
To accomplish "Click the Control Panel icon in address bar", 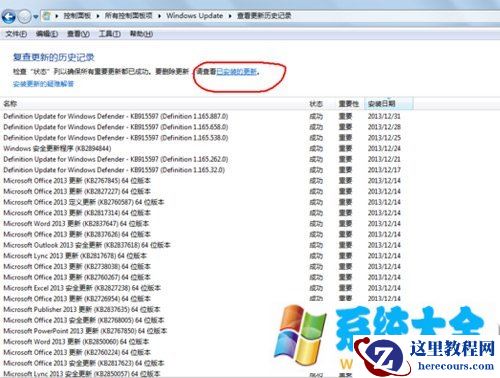I will tap(47, 16).
